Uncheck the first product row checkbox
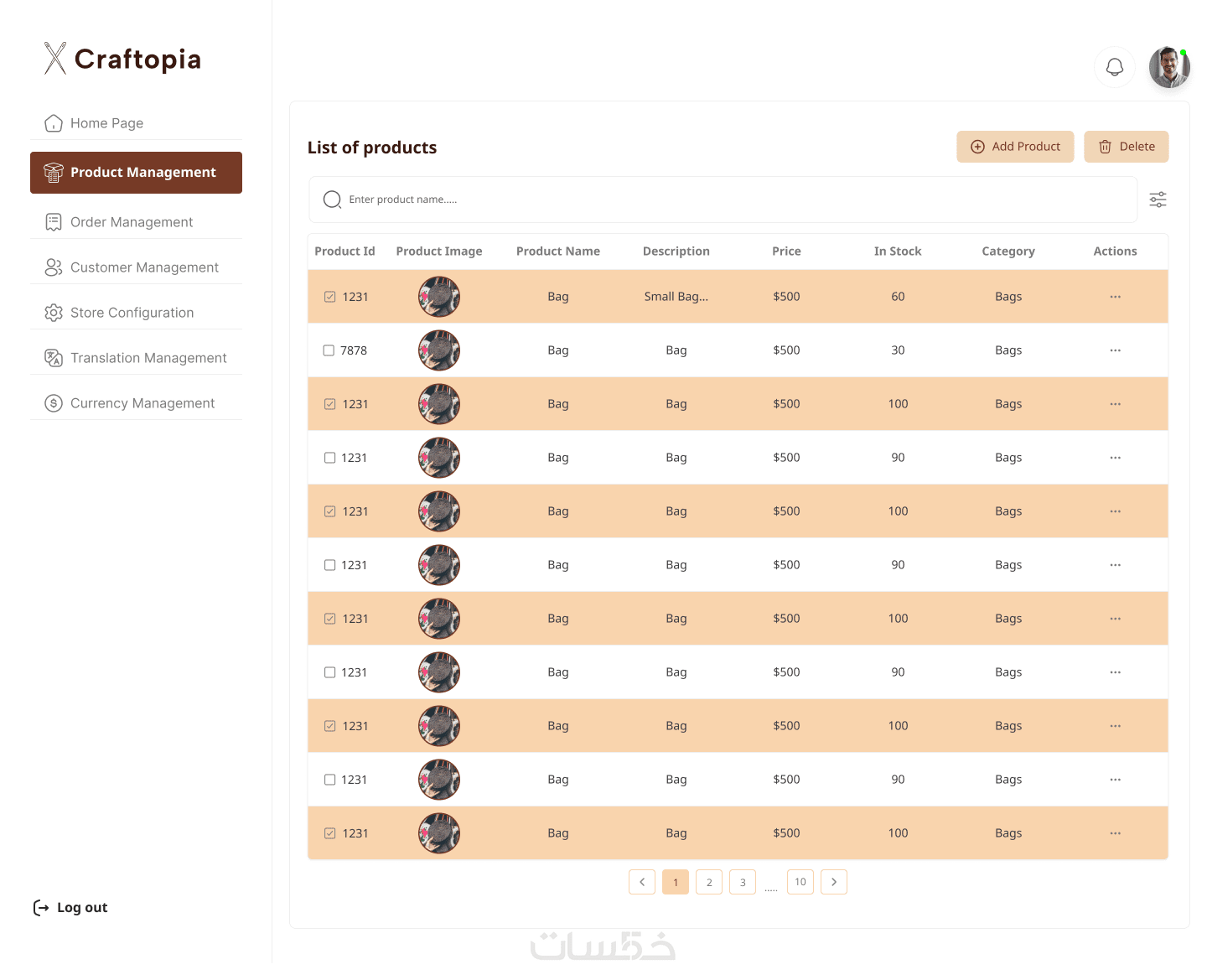This screenshot has height=980, width=1207. 330,297
